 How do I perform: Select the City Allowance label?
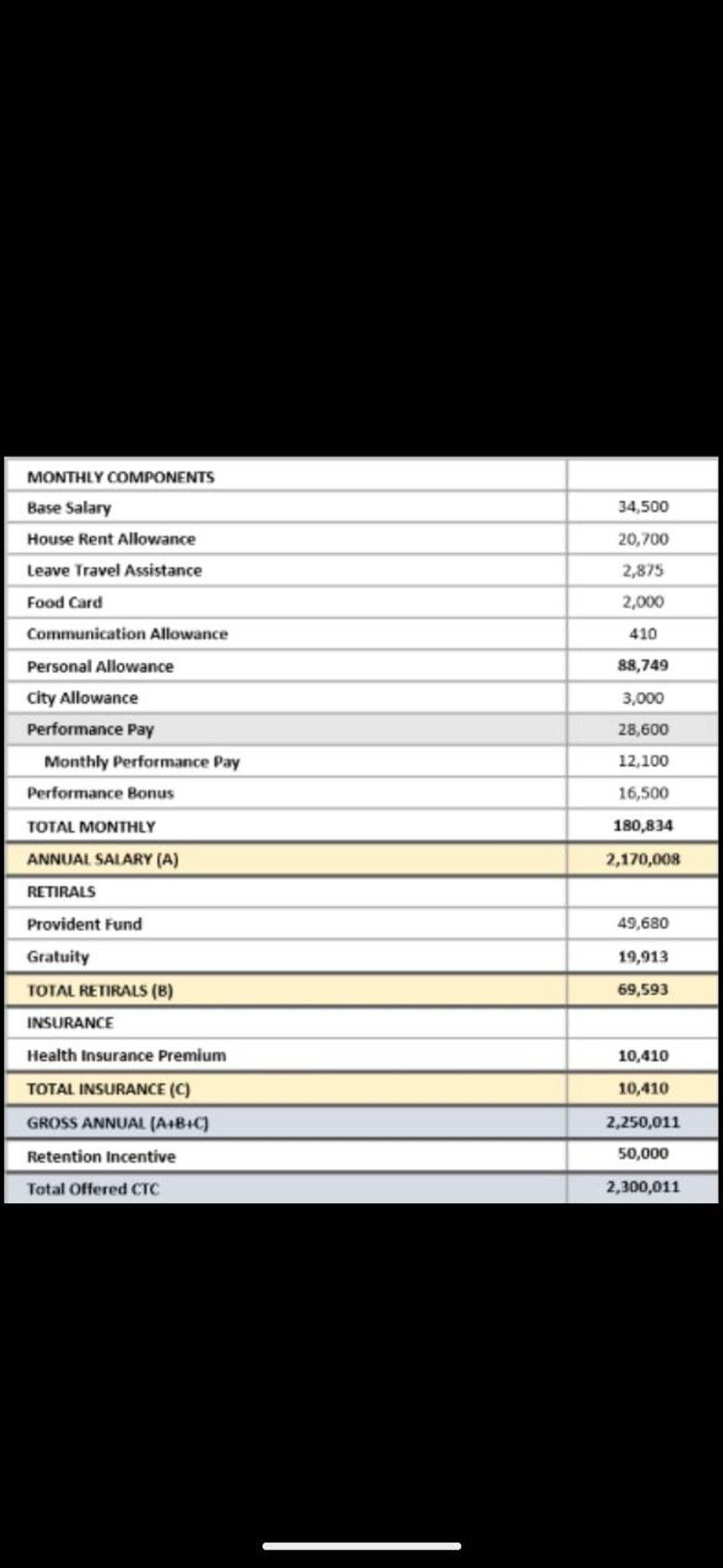click(83, 697)
